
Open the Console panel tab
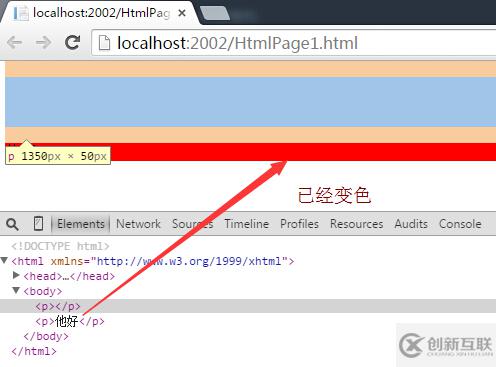pos(460,224)
